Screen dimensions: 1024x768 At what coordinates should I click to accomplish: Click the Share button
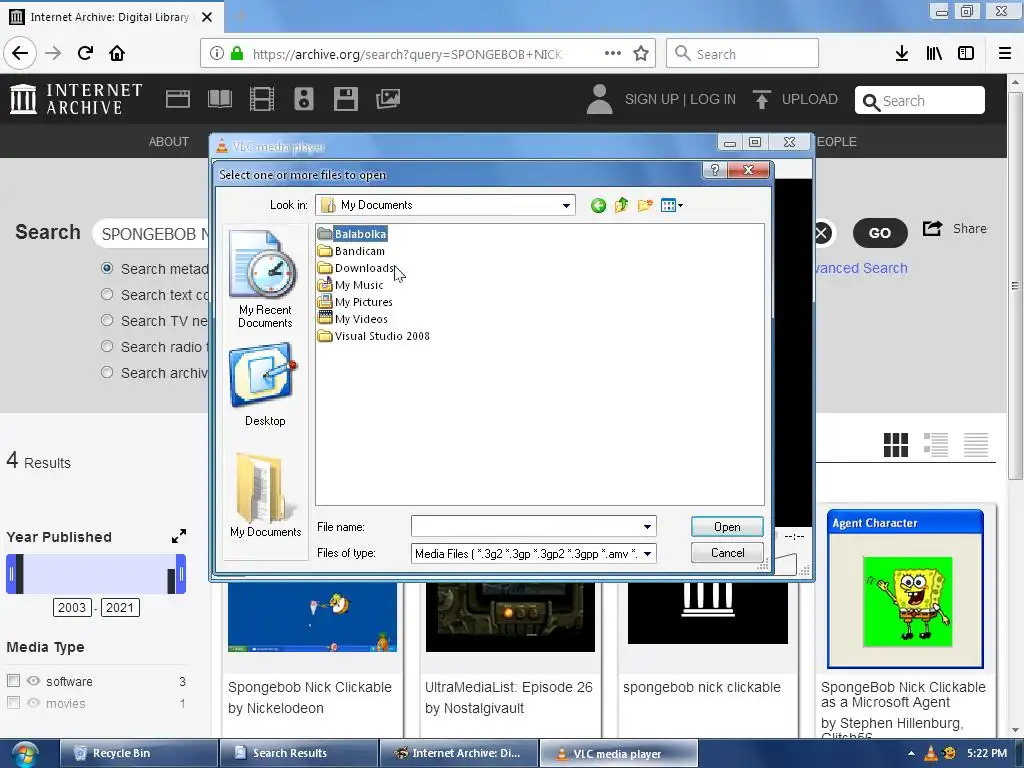click(955, 229)
